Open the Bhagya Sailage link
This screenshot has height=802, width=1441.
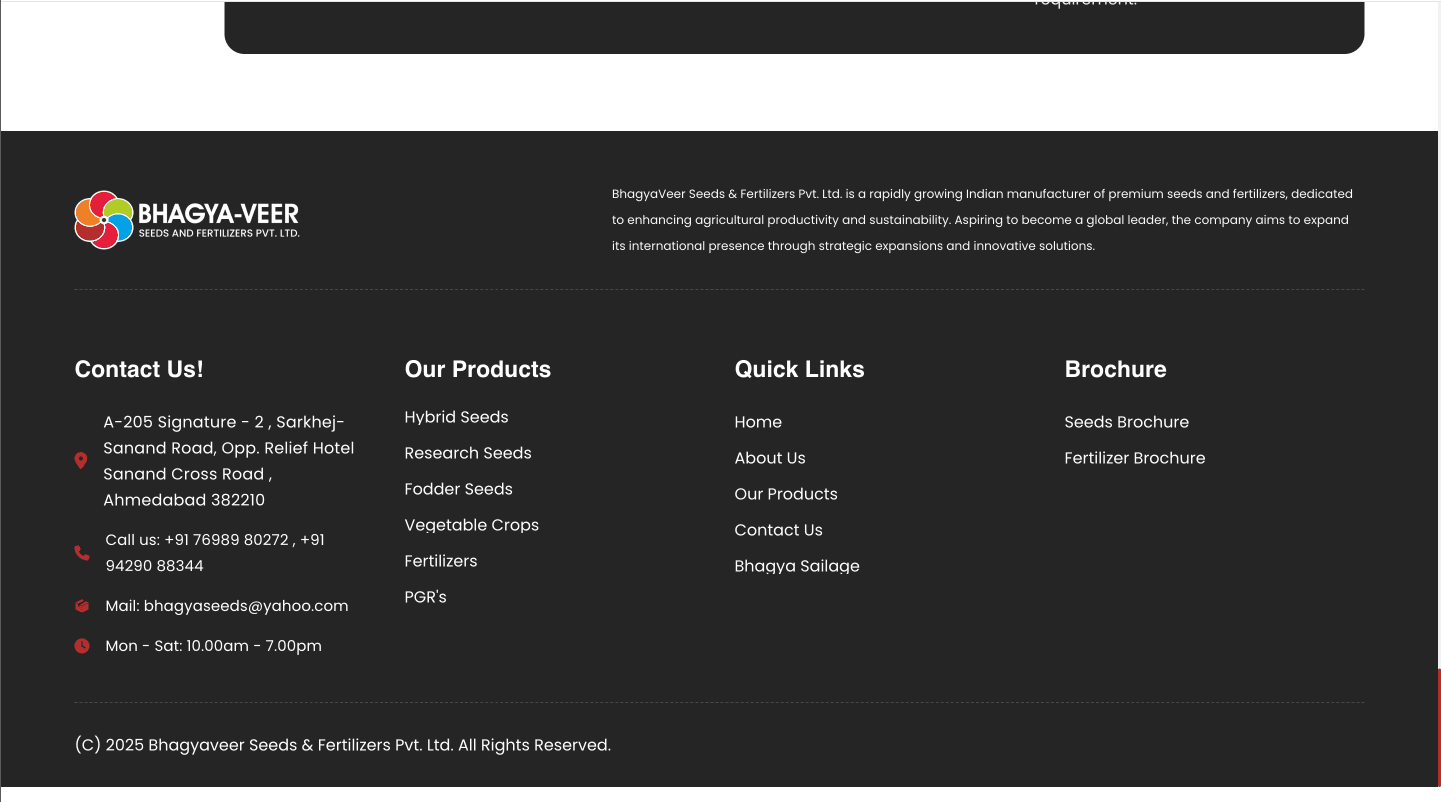pyautogui.click(x=797, y=566)
